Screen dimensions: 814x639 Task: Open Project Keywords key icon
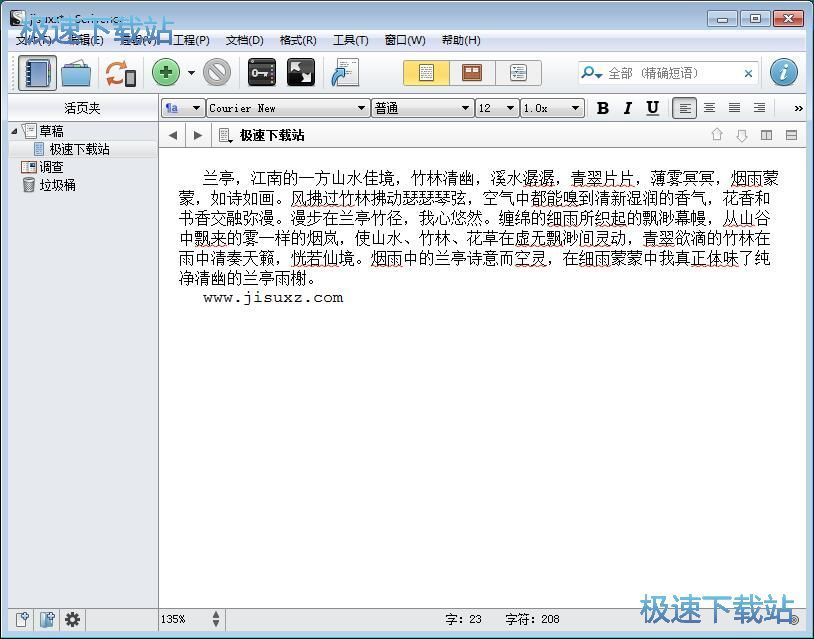(261, 73)
